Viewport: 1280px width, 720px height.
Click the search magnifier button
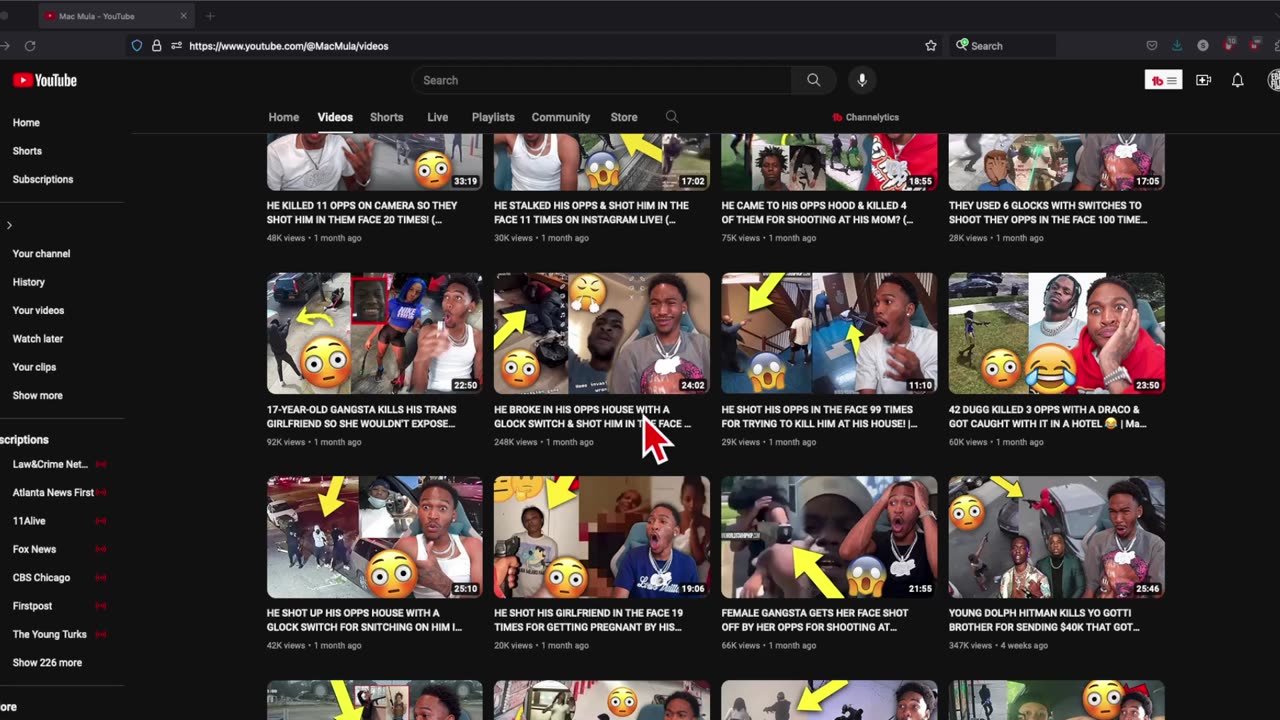[813, 80]
